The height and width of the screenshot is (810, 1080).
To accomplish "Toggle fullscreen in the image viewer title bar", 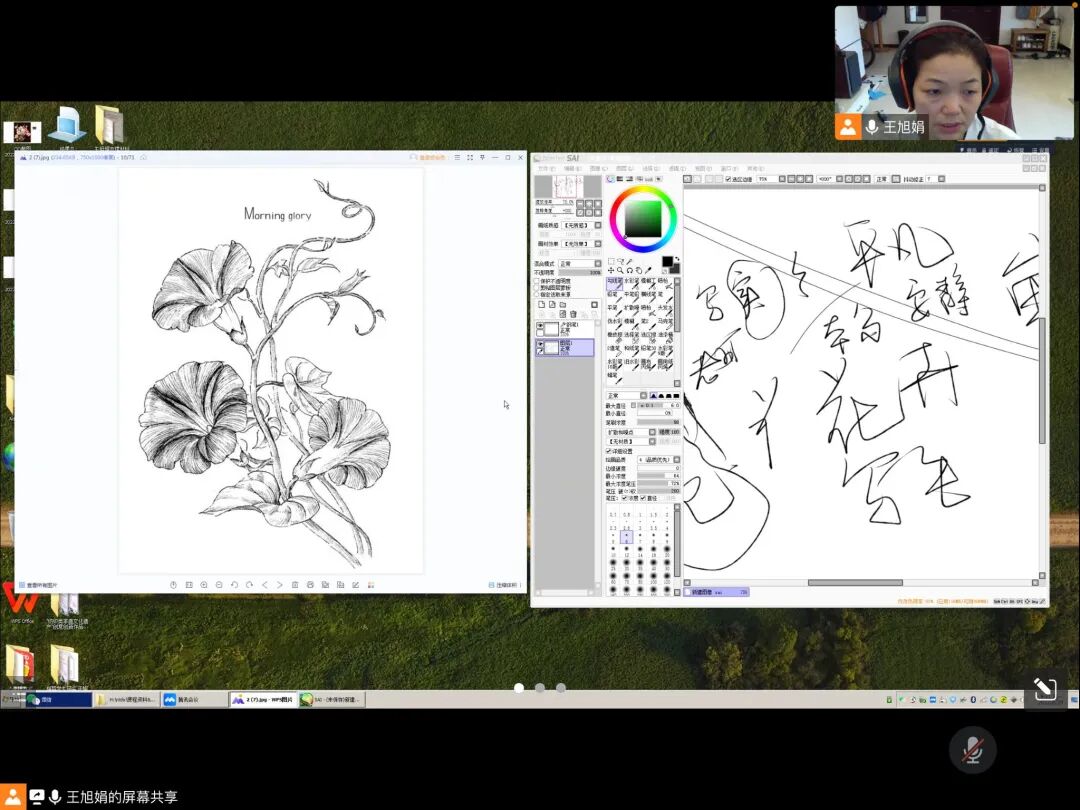I will coord(470,157).
